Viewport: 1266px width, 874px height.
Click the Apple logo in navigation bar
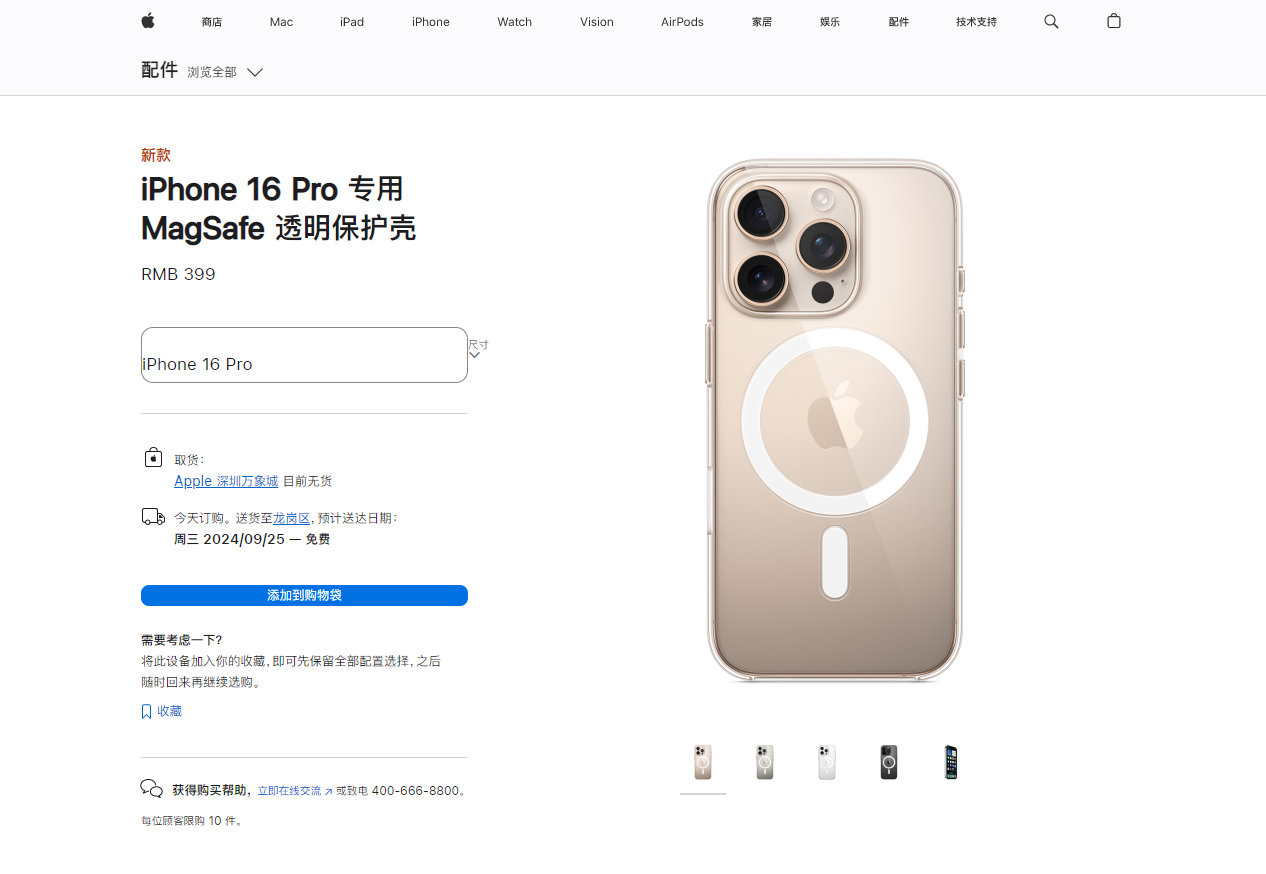148,21
